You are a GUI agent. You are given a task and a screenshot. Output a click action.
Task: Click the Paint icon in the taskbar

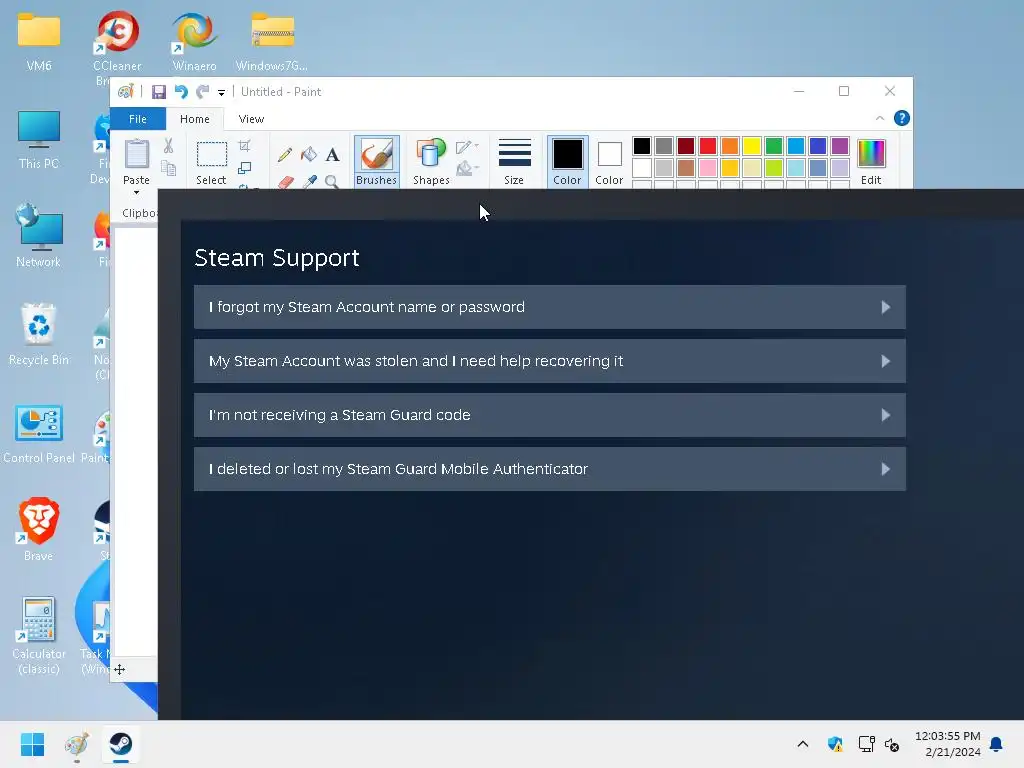coord(77,744)
